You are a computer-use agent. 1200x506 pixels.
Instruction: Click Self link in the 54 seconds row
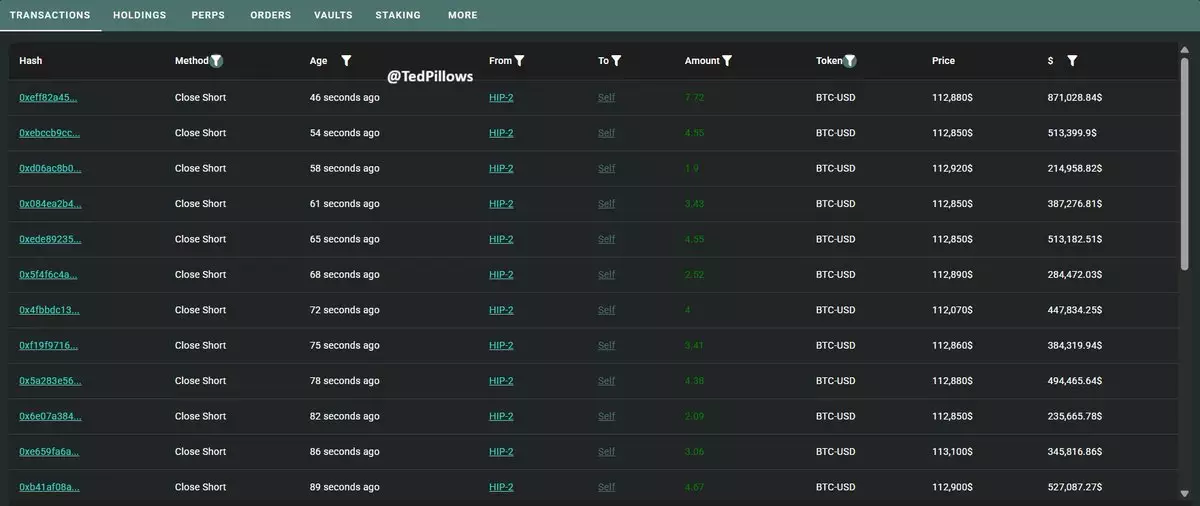(x=606, y=133)
